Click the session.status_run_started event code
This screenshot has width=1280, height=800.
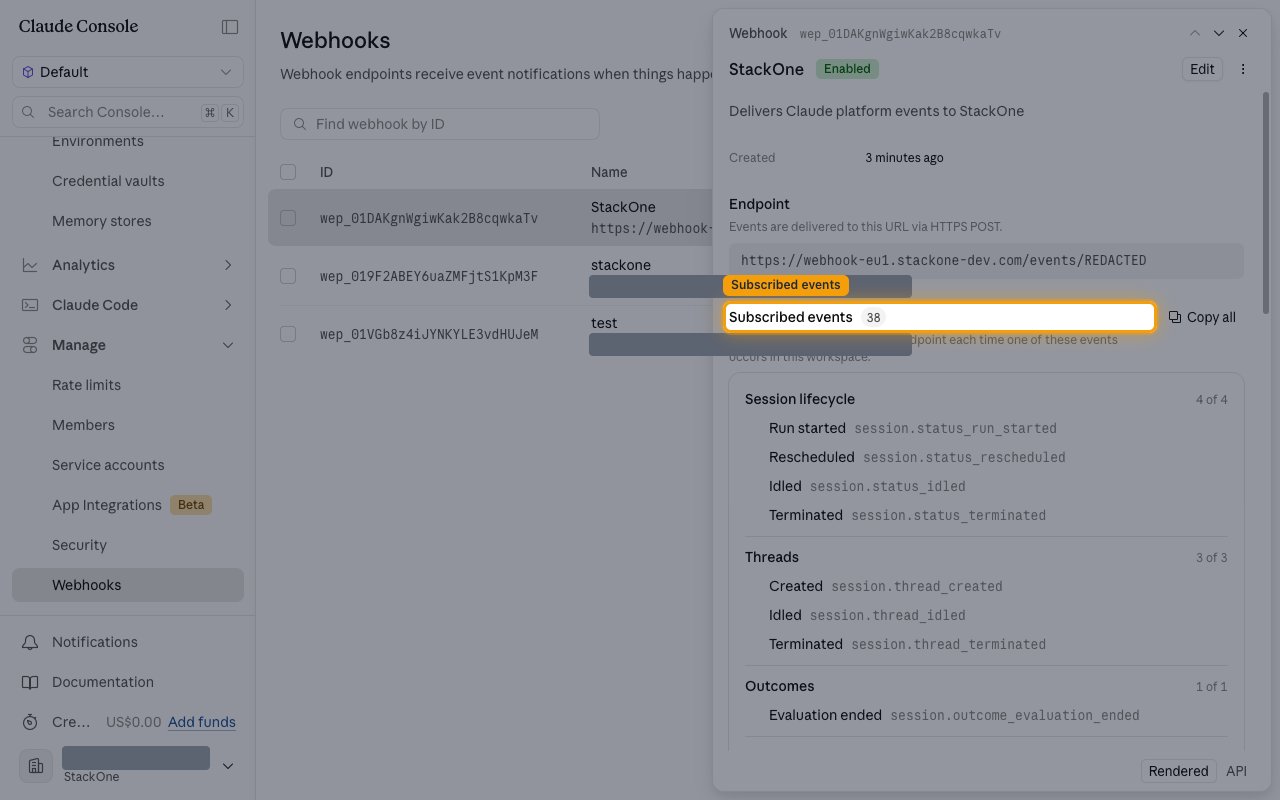[x=955, y=428]
